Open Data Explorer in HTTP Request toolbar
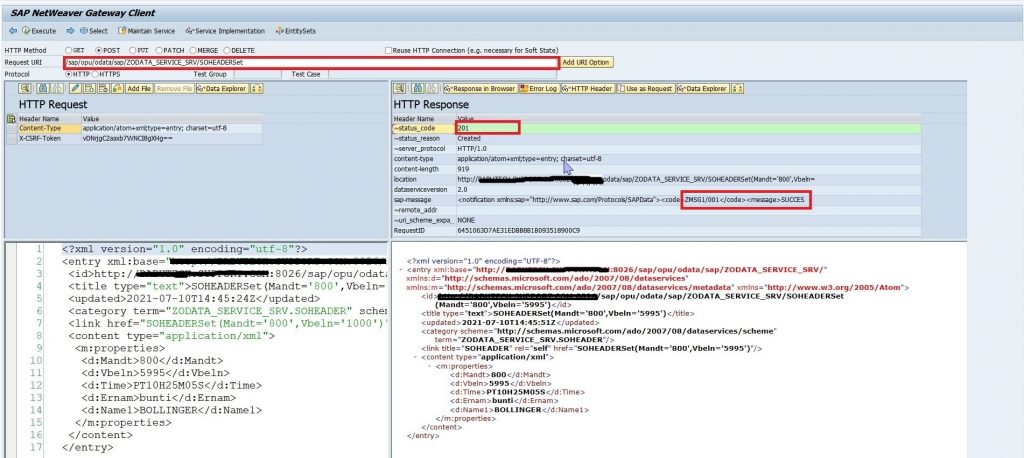 click(222, 88)
